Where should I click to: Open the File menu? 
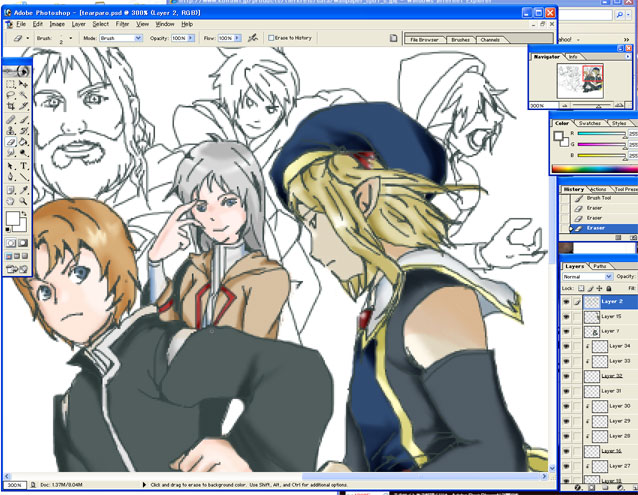[x=21, y=24]
